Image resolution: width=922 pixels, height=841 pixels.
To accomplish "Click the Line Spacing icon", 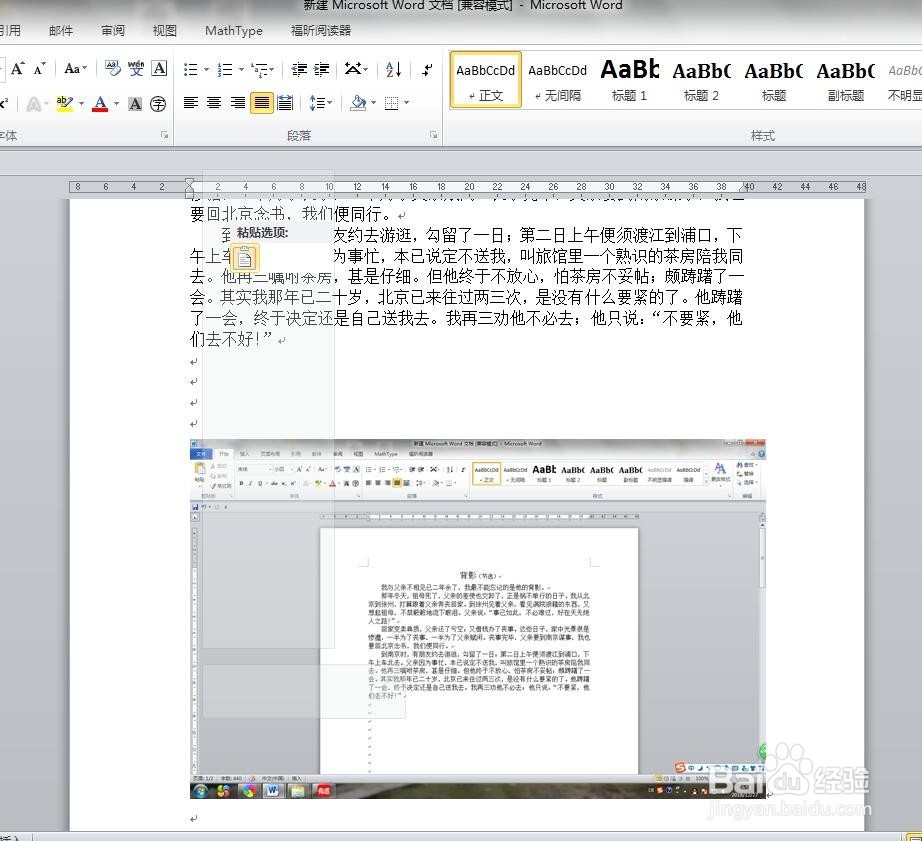I will 316,104.
